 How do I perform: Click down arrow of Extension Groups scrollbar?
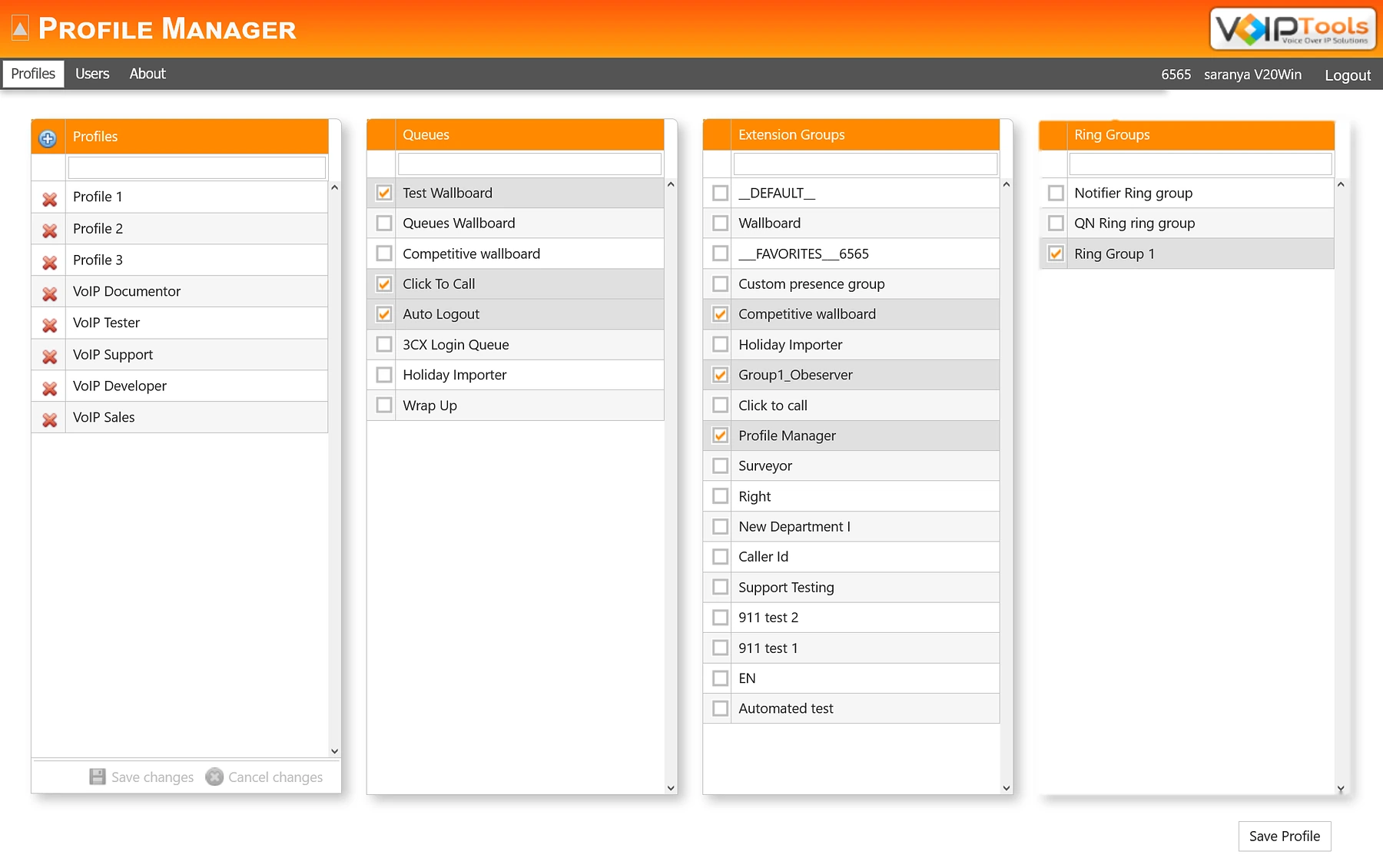click(x=1007, y=788)
